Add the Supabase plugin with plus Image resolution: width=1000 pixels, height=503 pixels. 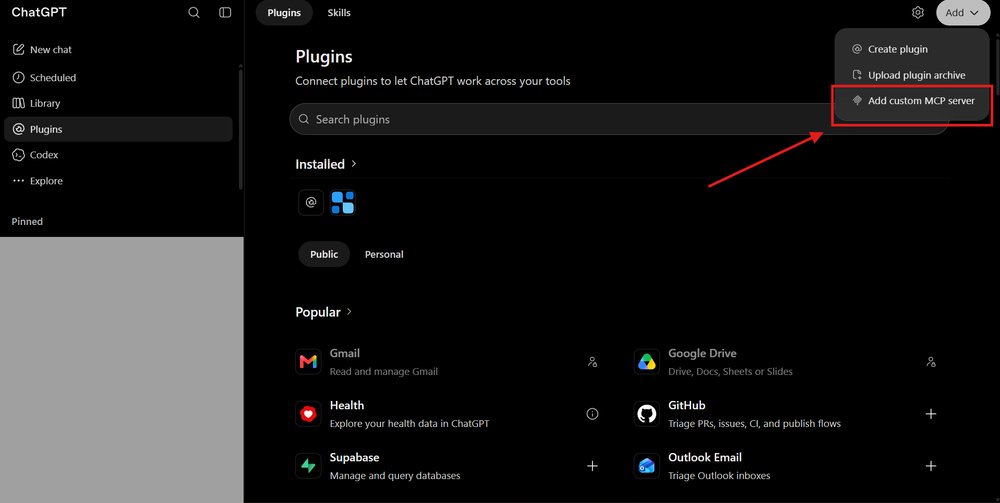(592, 466)
